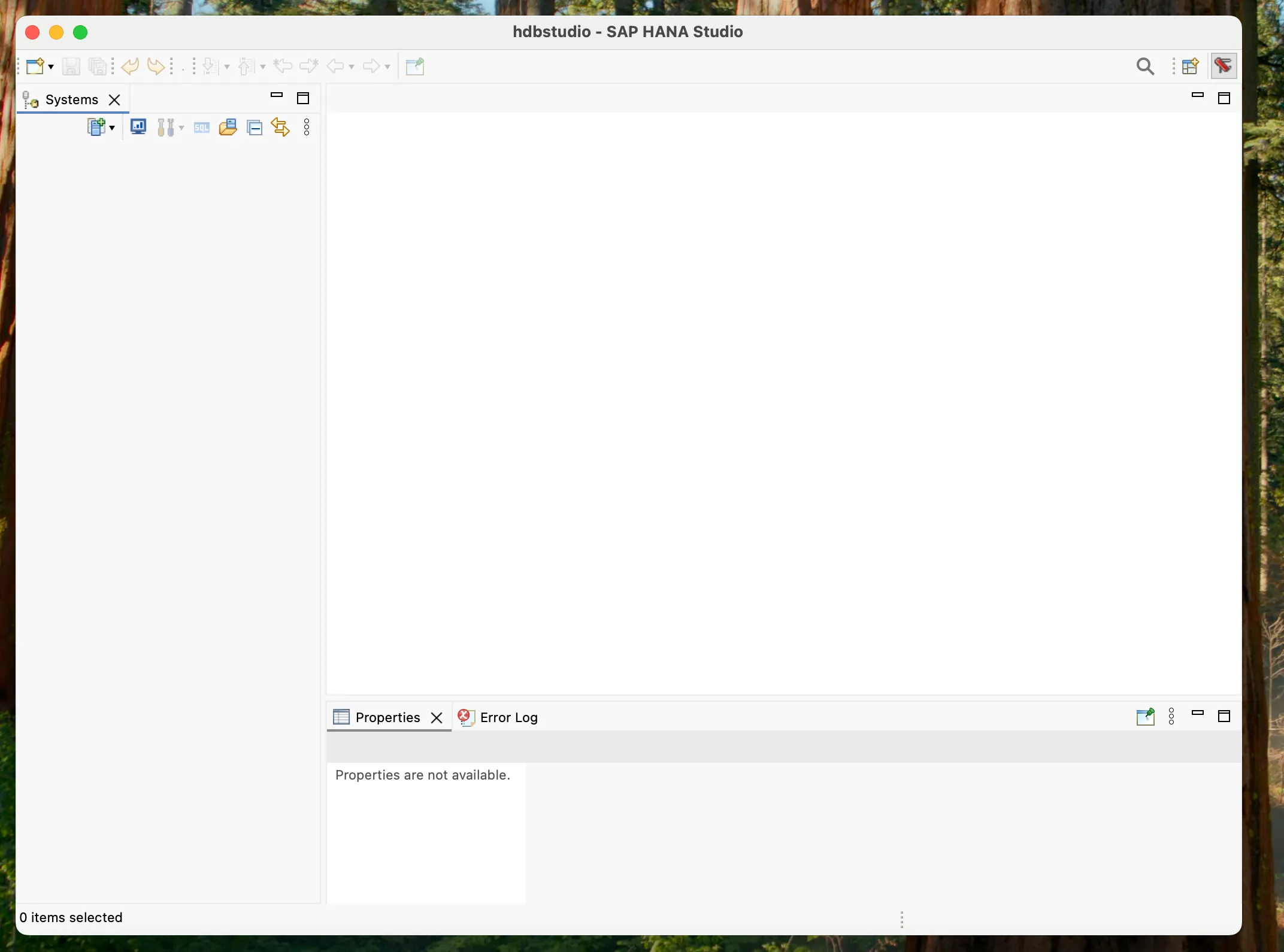Open the Administration tools dropdown arrow
This screenshot has width=1284, height=952.
tap(181, 128)
